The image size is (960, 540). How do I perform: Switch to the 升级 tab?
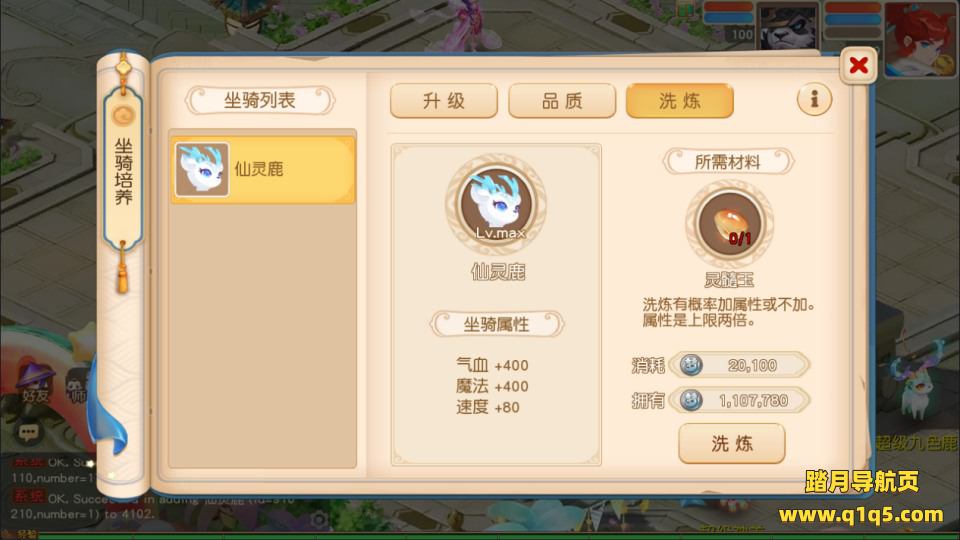click(x=444, y=100)
